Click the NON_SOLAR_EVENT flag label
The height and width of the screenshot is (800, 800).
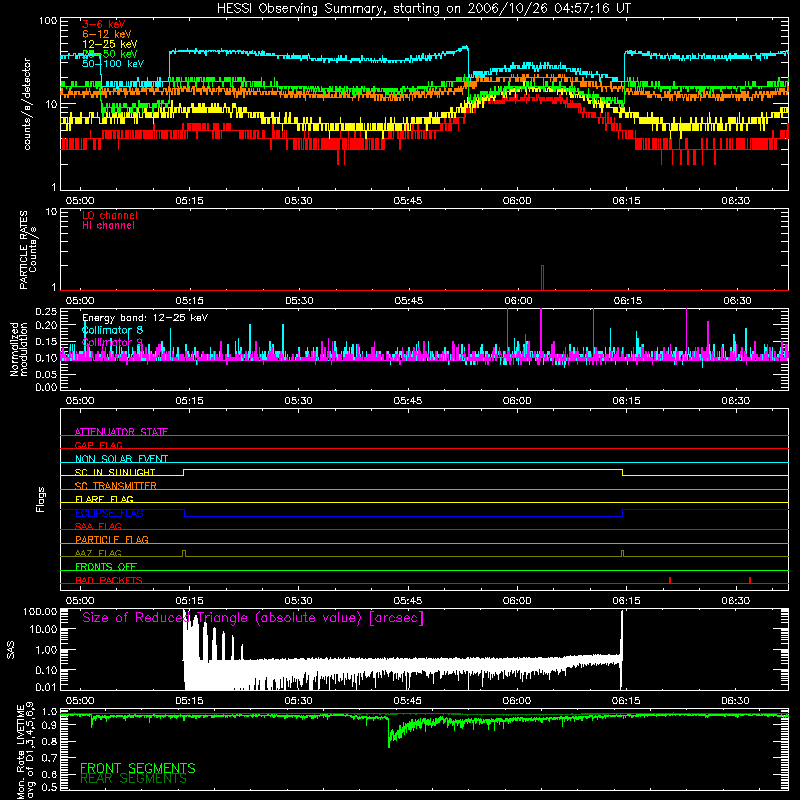(x=121, y=459)
